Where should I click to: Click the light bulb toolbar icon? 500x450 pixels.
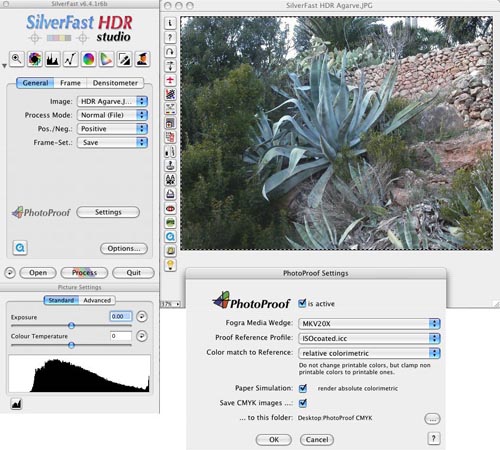click(x=170, y=265)
